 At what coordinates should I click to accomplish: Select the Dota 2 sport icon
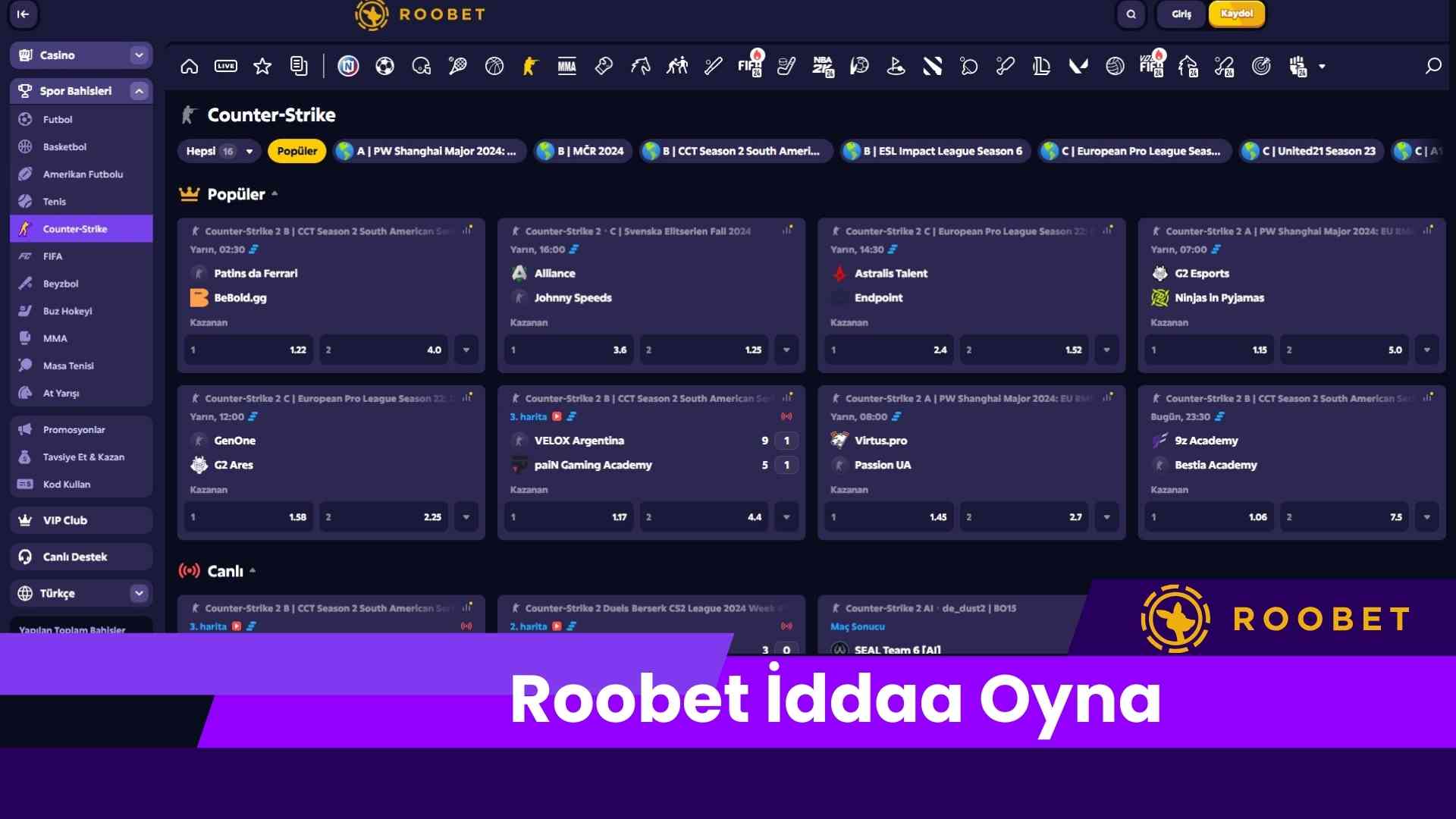point(932,67)
